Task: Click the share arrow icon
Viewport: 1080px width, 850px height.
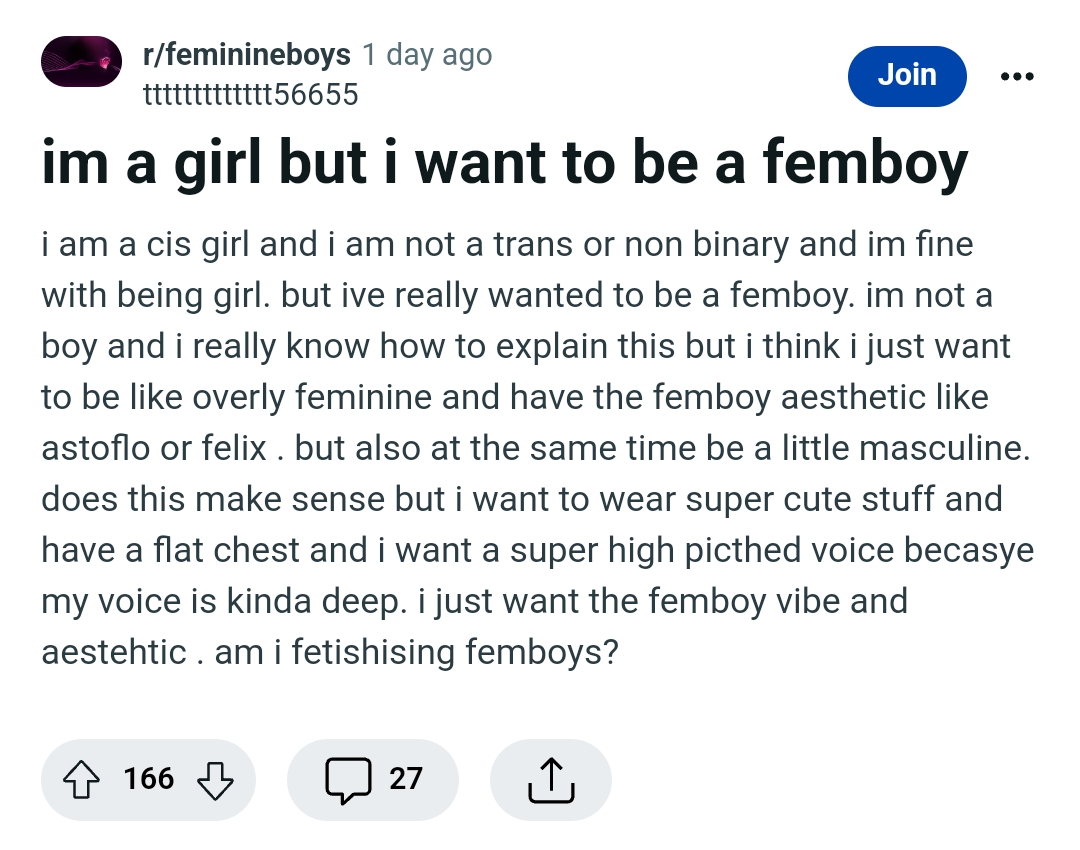Action: click(551, 779)
